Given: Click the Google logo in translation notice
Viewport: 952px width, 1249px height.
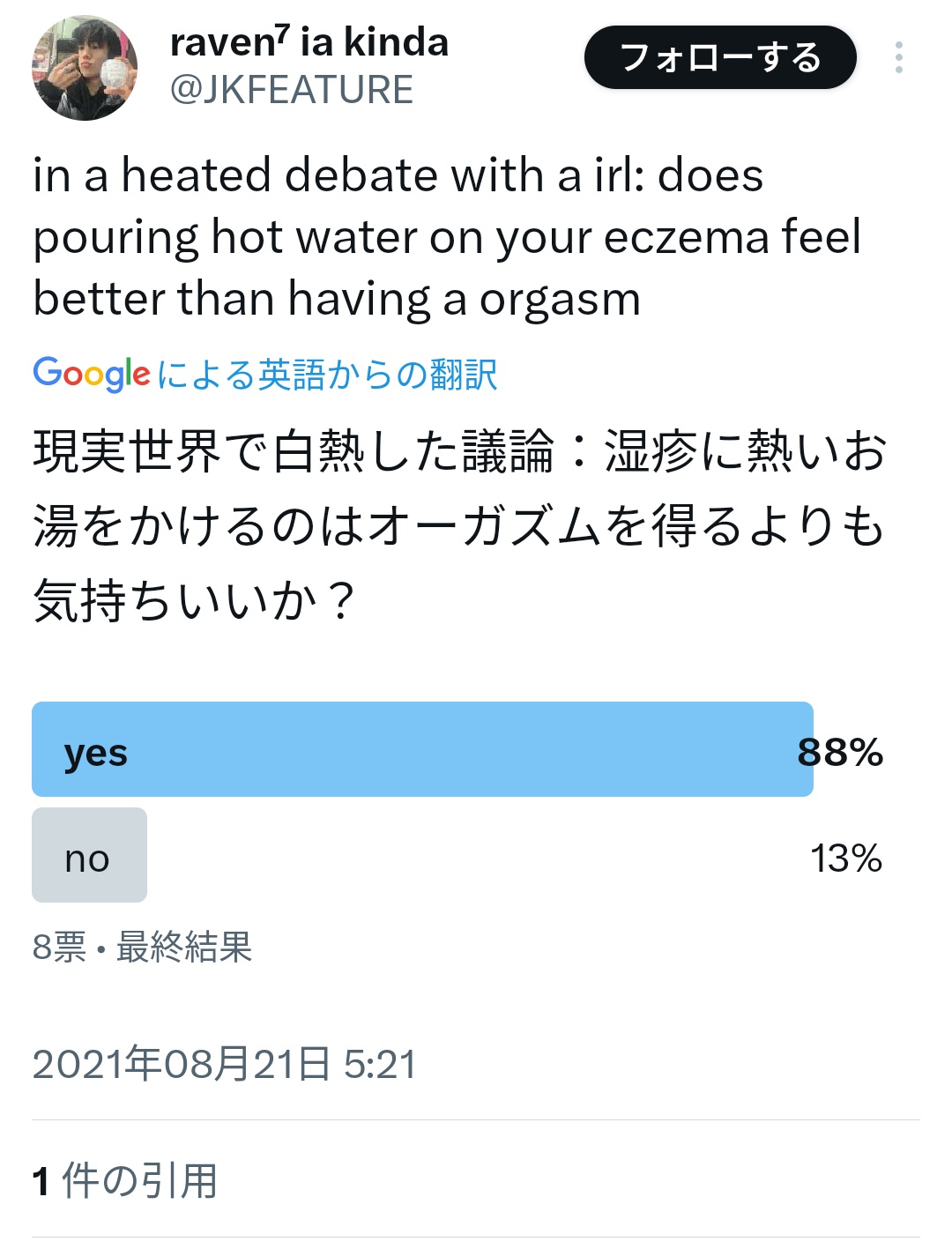Looking at the screenshot, I should pos(92,374).
